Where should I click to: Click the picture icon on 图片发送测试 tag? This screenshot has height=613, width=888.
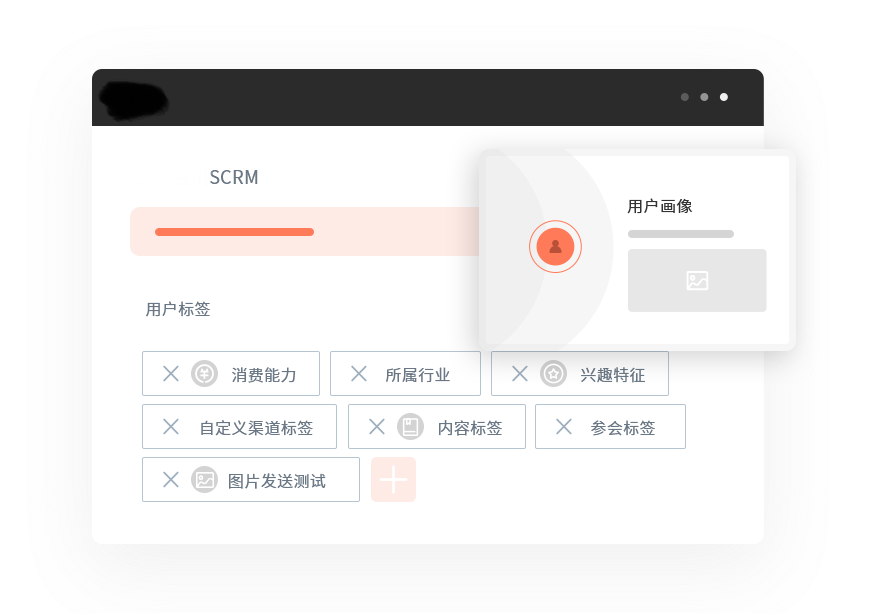204,480
